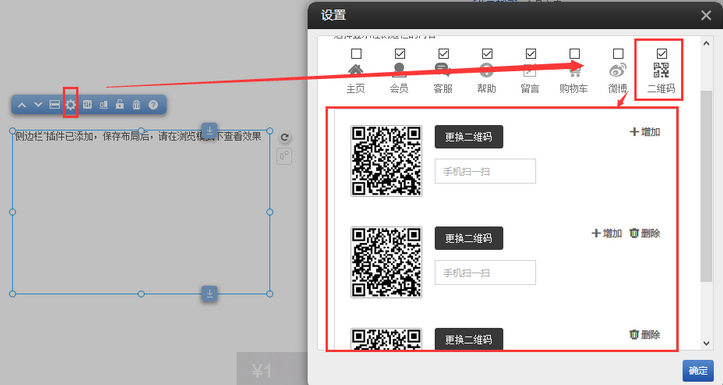The width and height of the screenshot is (723, 385).
Task: Click the scrollbar down arrow in settings
Action: coord(706,343)
